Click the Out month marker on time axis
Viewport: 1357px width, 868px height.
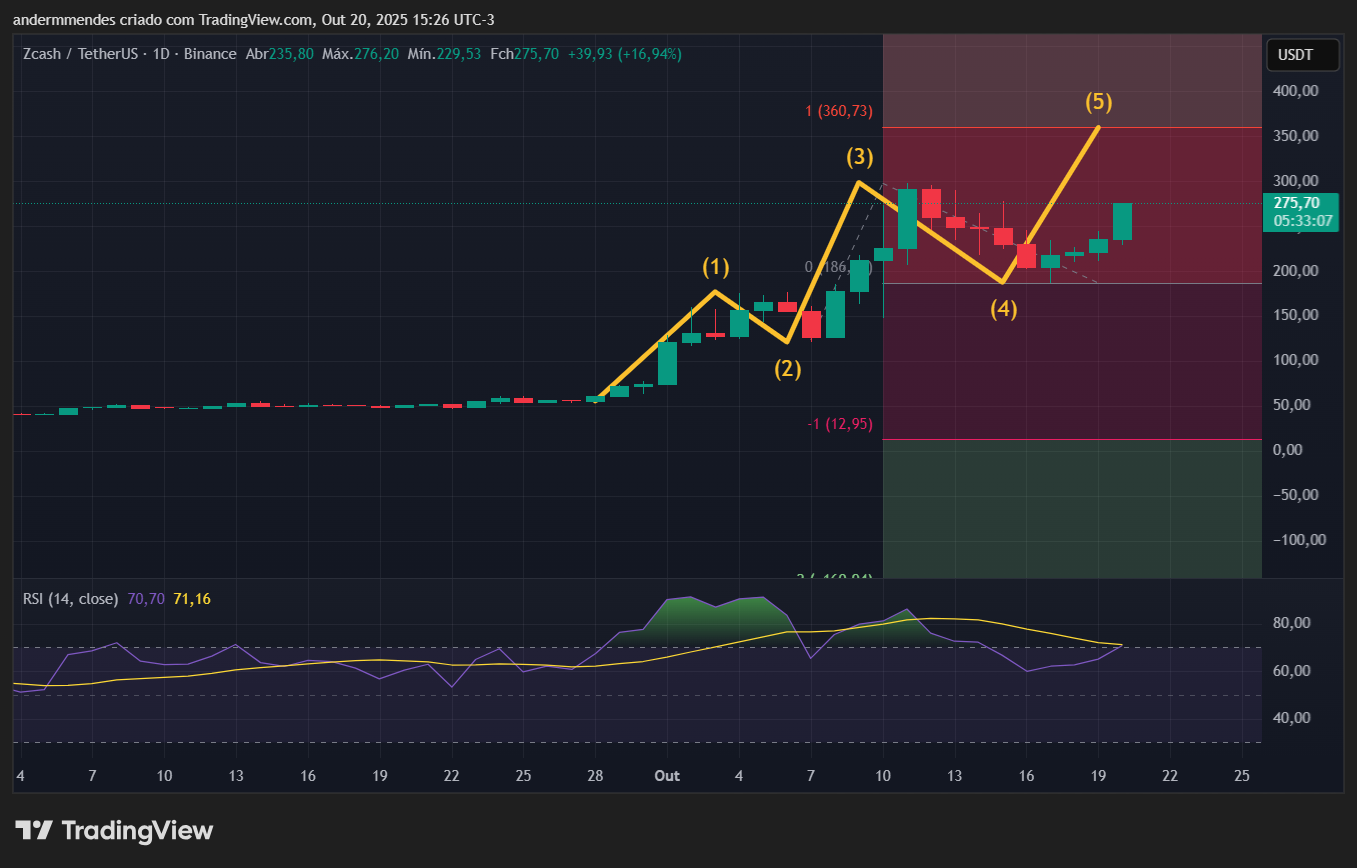tap(666, 776)
